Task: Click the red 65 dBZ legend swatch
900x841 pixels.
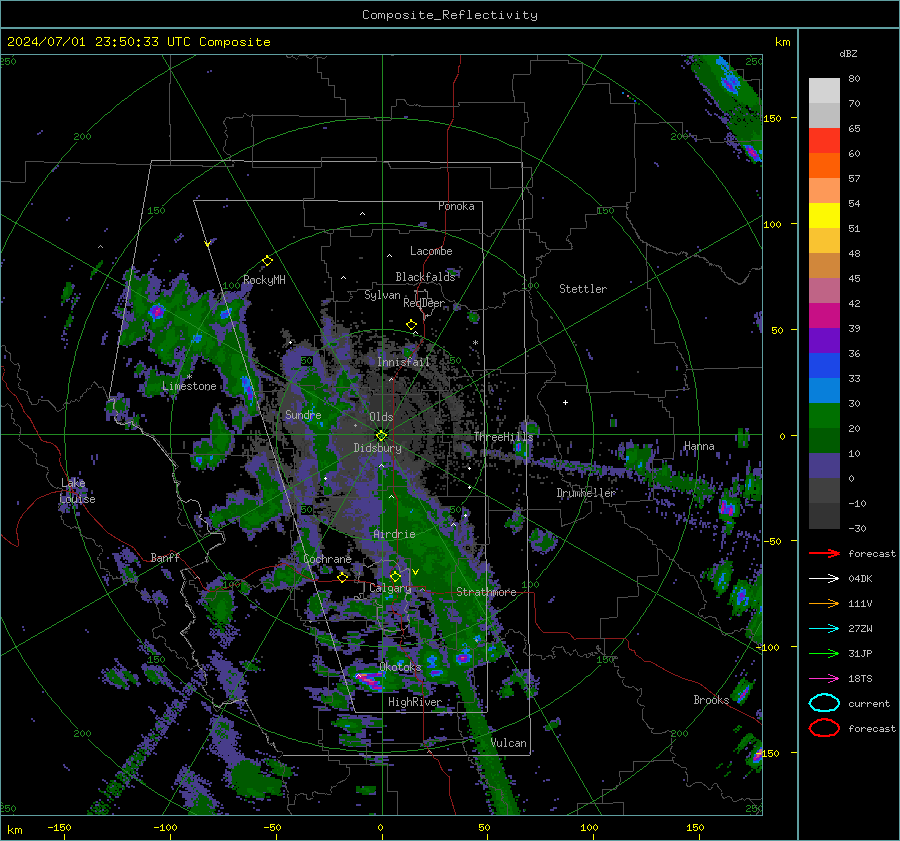Action: [x=824, y=140]
